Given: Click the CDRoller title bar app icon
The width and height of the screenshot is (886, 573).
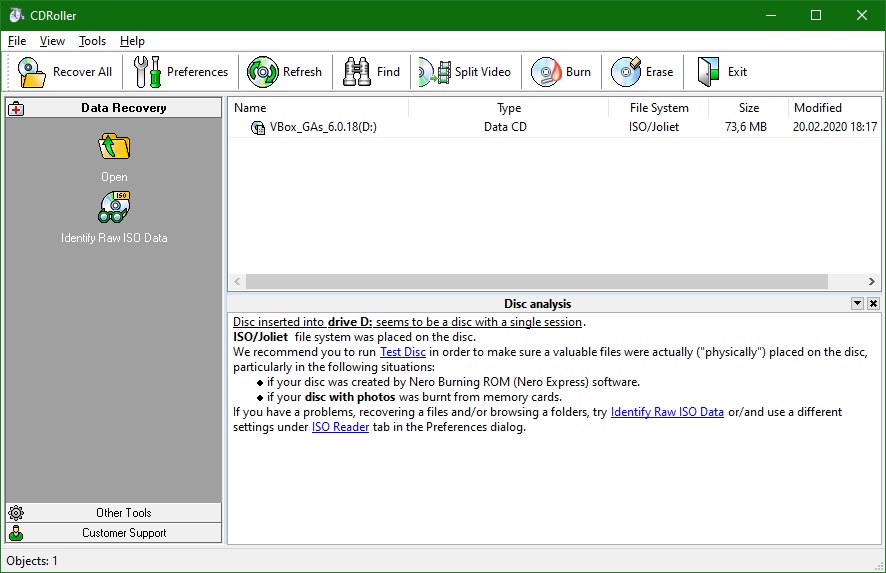Looking at the screenshot, I should pyautogui.click(x=17, y=15).
